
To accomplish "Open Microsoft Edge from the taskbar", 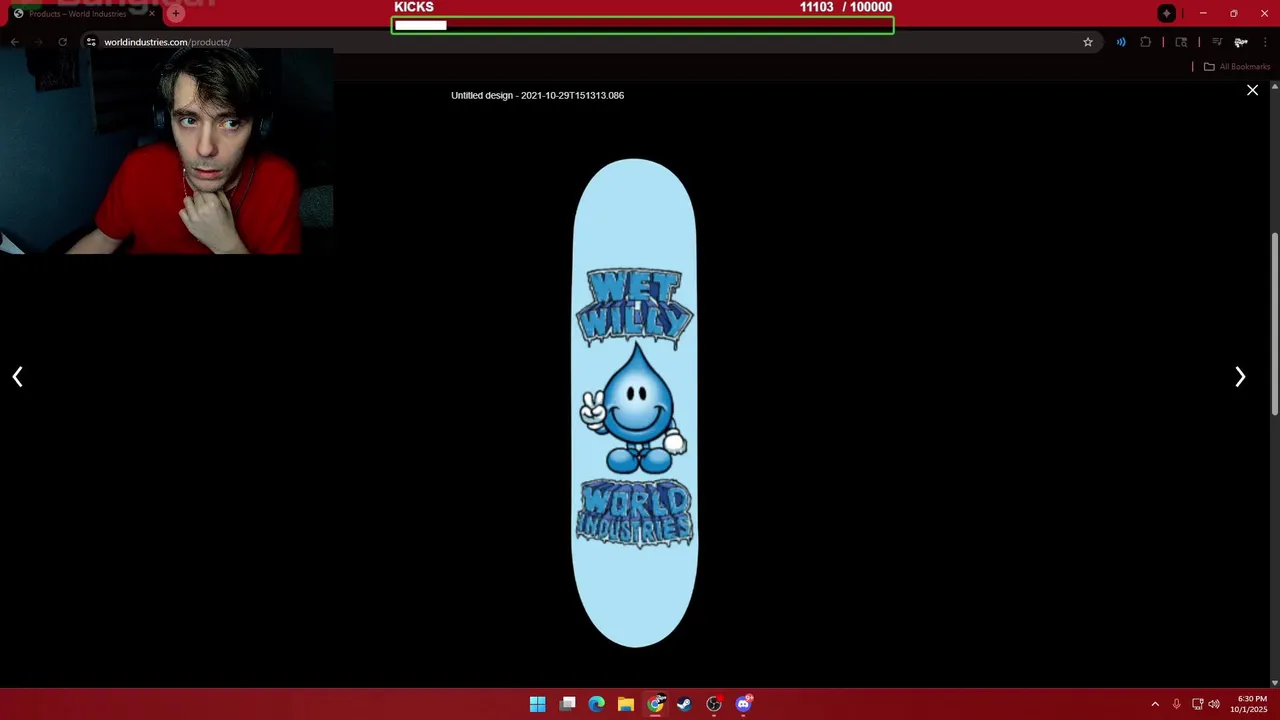I will coord(596,704).
